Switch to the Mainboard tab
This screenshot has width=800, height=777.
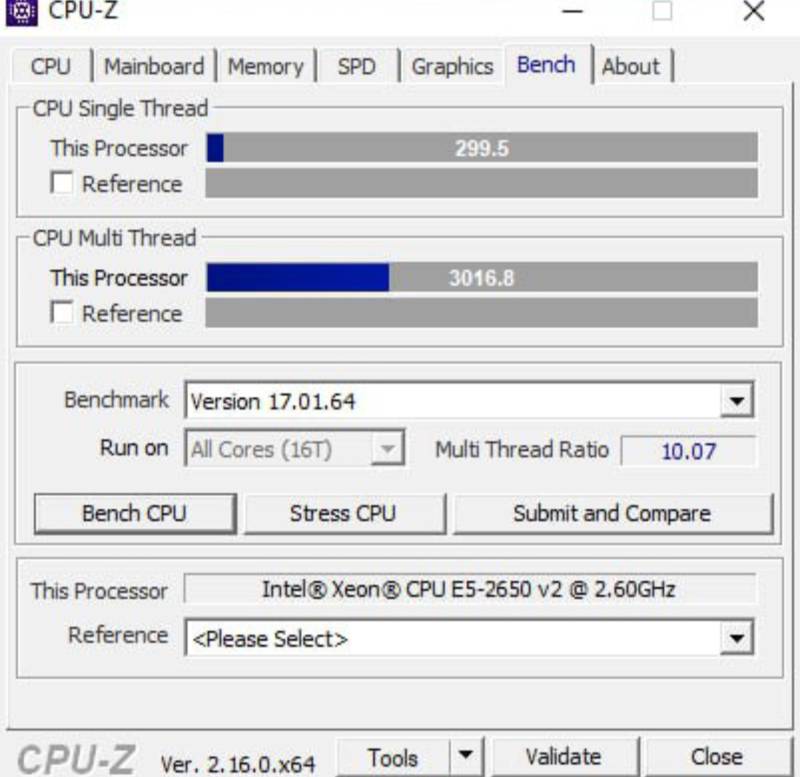(x=154, y=66)
